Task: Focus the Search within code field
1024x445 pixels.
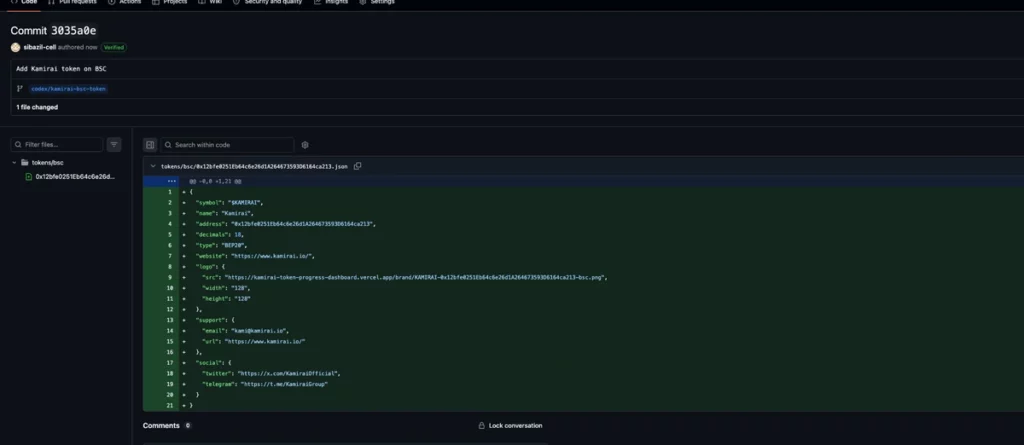Action: [x=227, y=145]
